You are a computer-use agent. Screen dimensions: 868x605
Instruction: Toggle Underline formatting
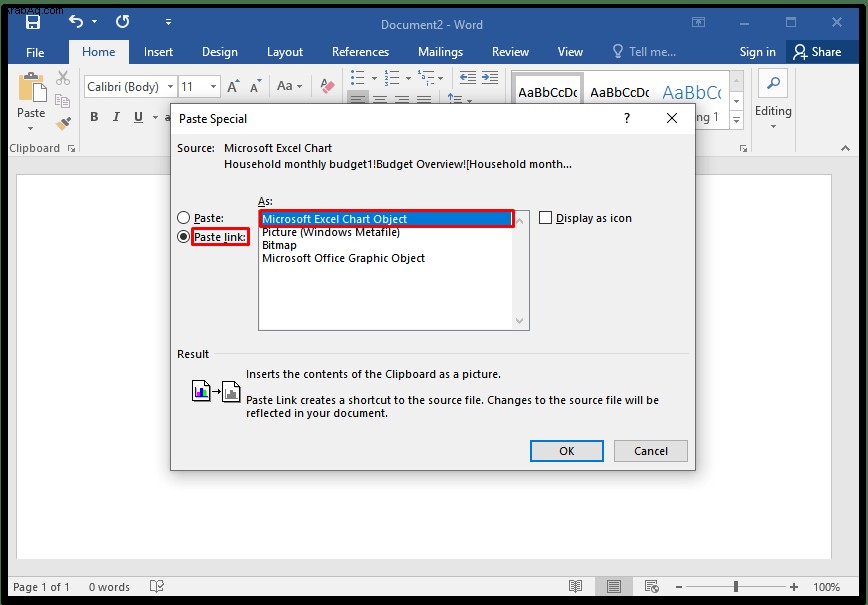click(x=138, y=117)
